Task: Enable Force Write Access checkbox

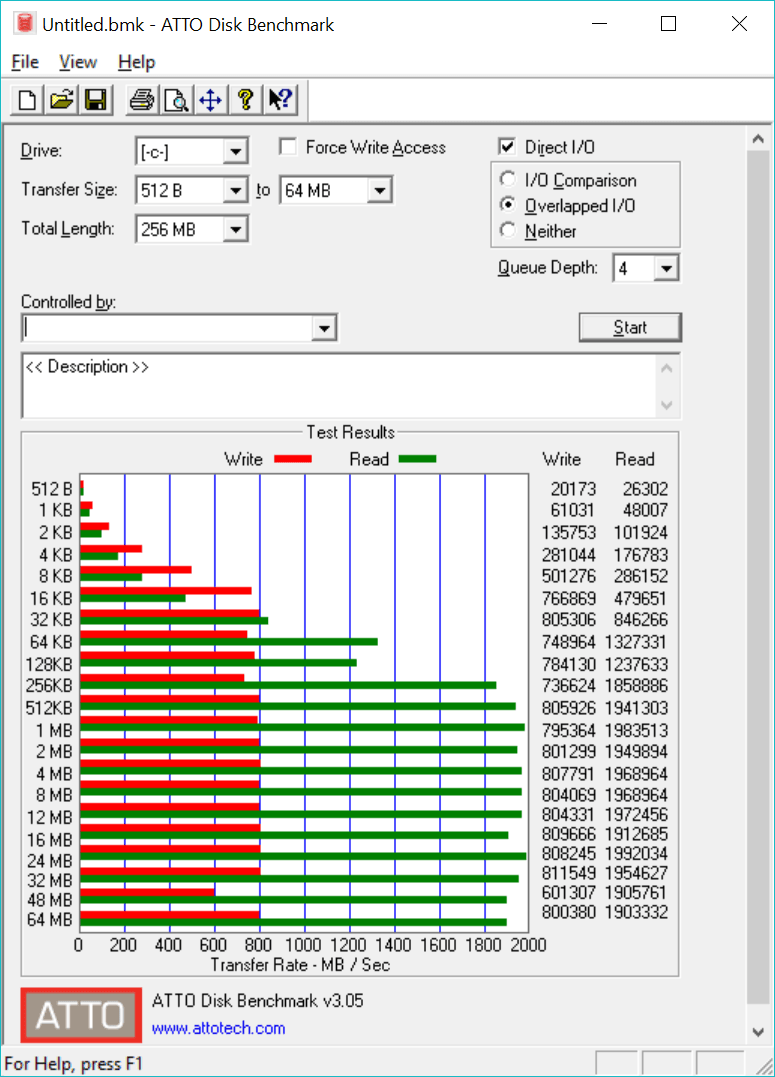Action: tap(288, 146)
